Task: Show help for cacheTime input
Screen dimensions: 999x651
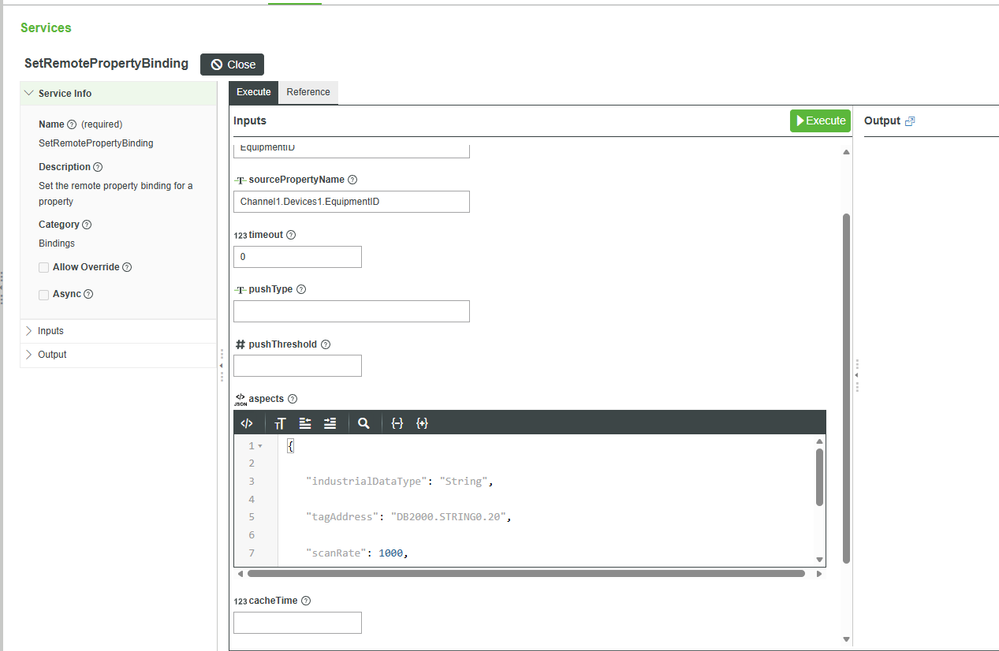Action: tap(306, 601)
